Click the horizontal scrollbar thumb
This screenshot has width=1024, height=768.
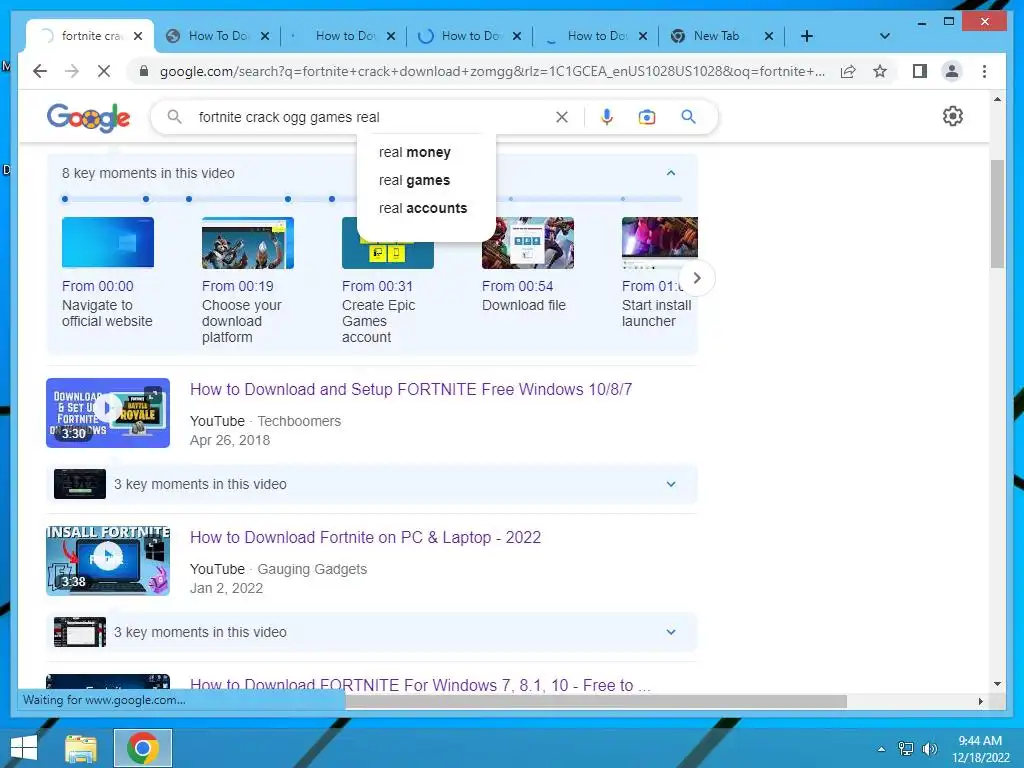click(x=596, y=701)
